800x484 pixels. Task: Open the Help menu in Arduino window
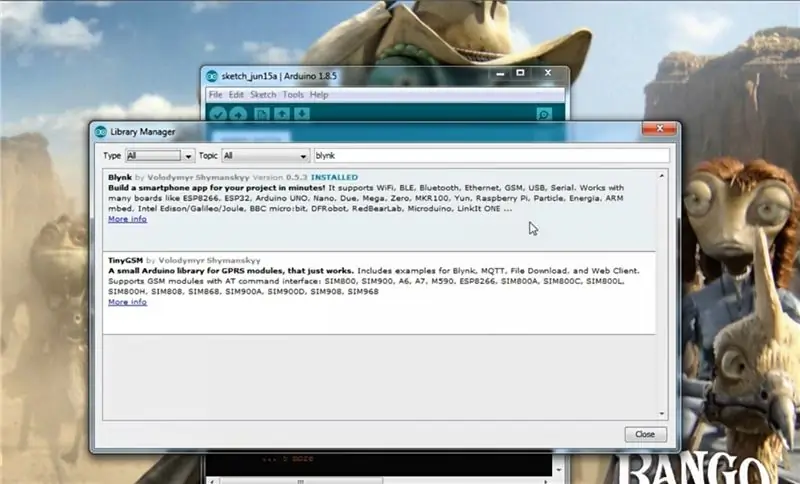[319, 95]
